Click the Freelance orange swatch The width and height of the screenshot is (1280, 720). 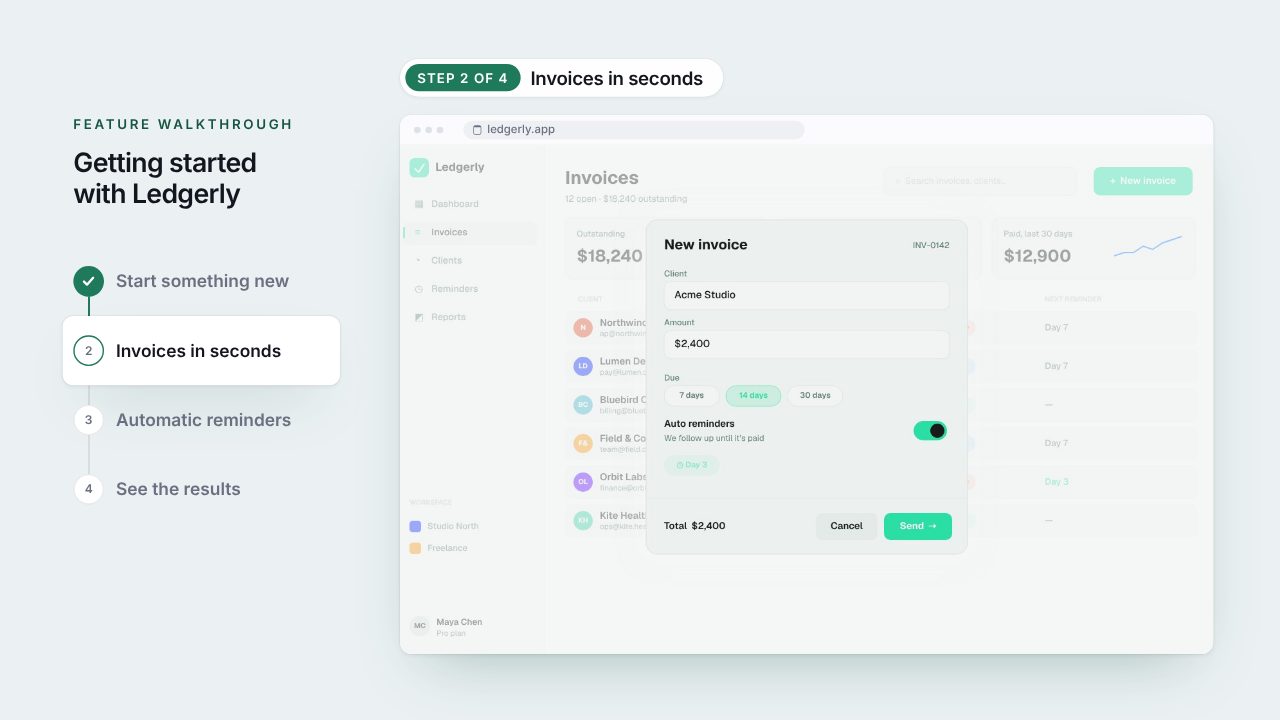tap(415, 548)
